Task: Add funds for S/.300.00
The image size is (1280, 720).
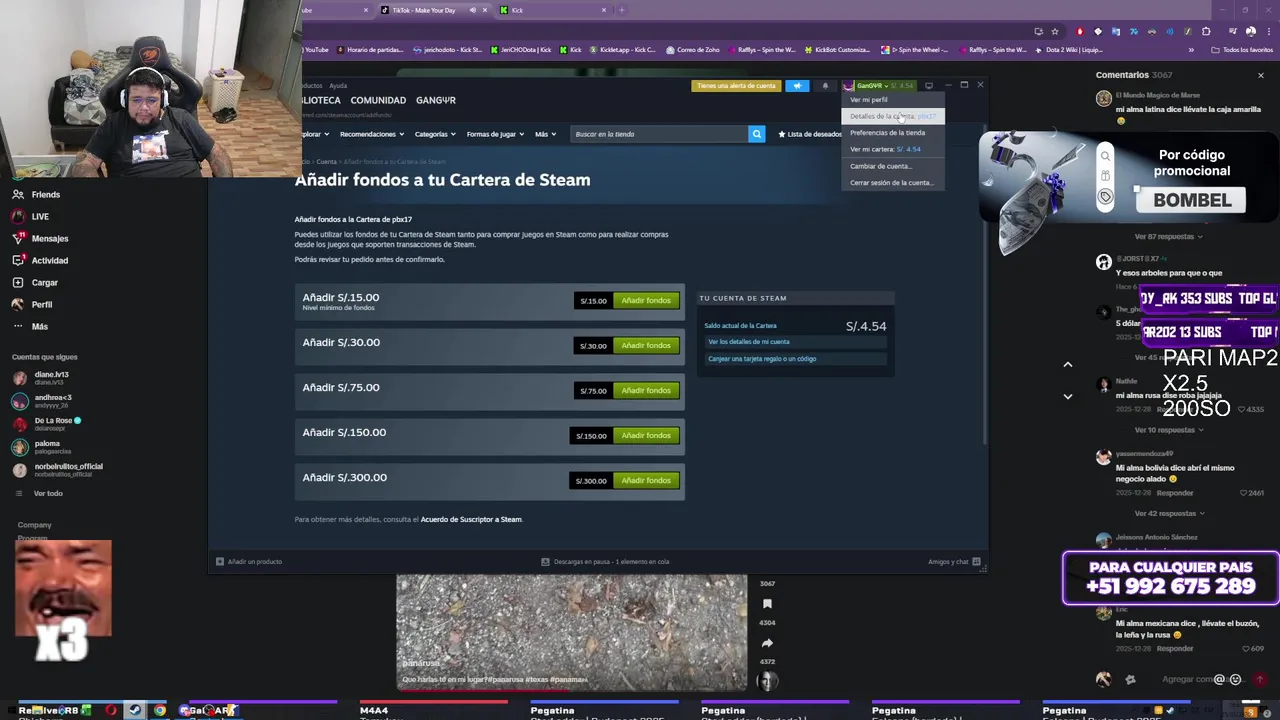Action: pos(646,481)
